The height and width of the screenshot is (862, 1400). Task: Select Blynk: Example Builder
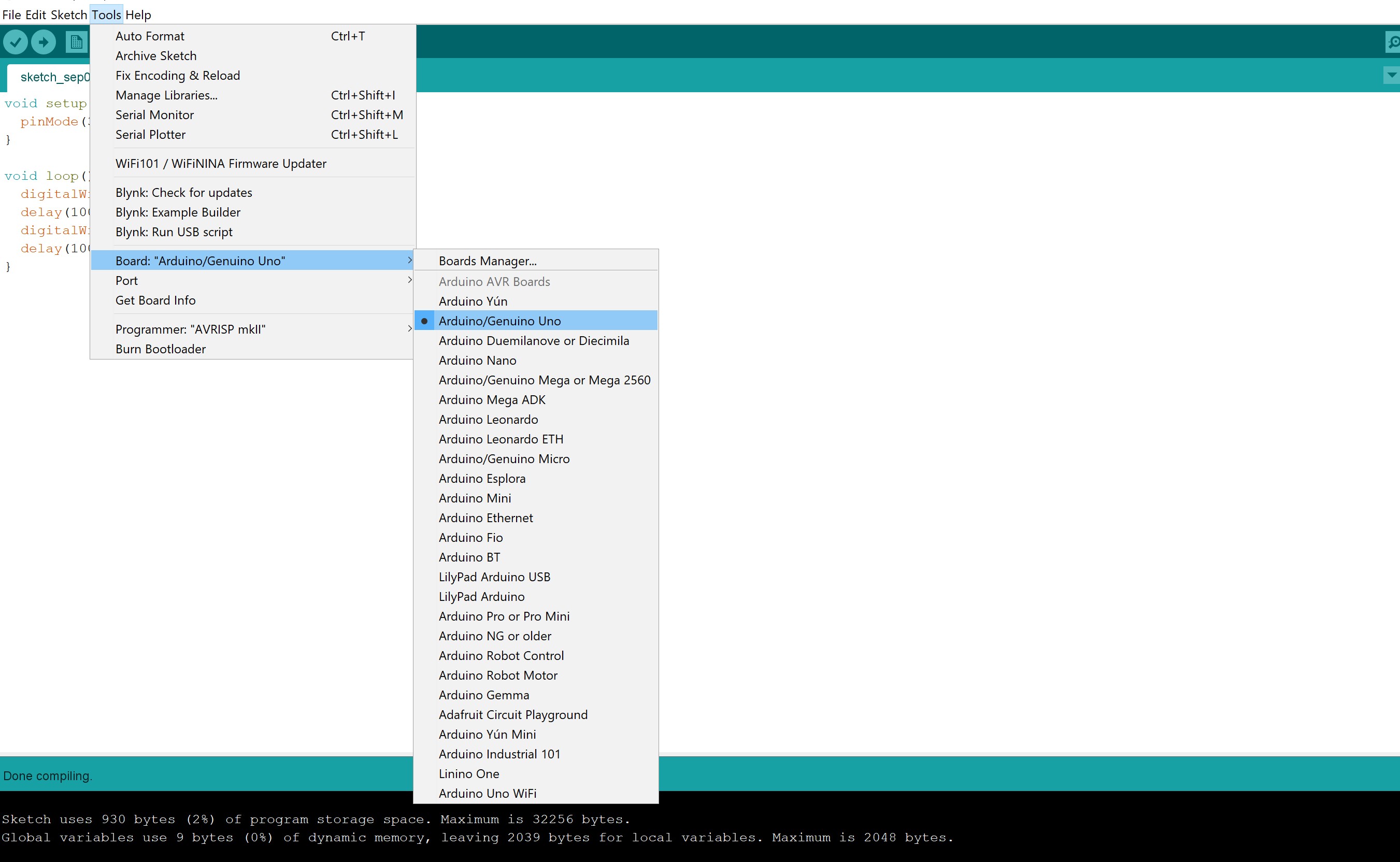(252, 212)
